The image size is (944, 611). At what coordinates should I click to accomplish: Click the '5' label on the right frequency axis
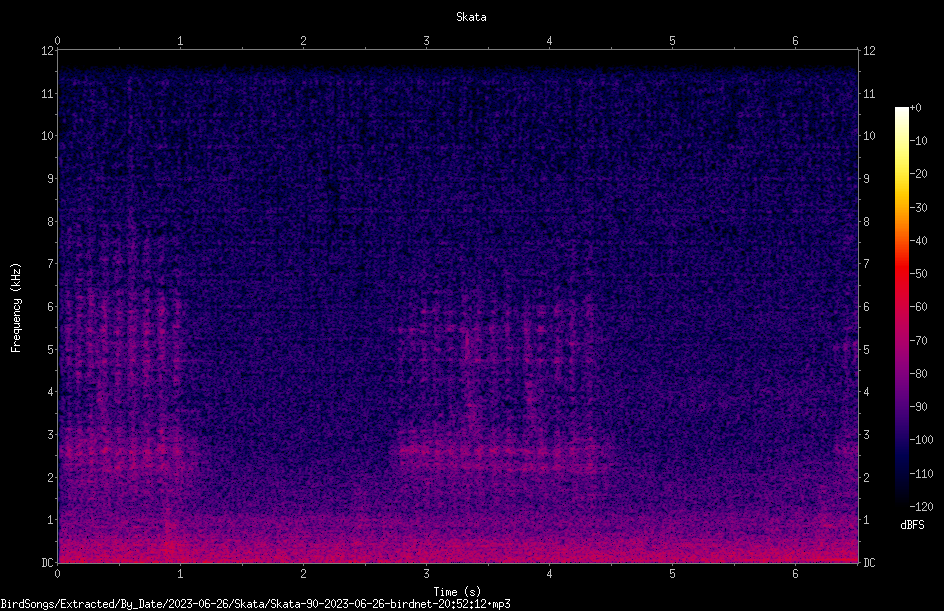pos(866,349)
